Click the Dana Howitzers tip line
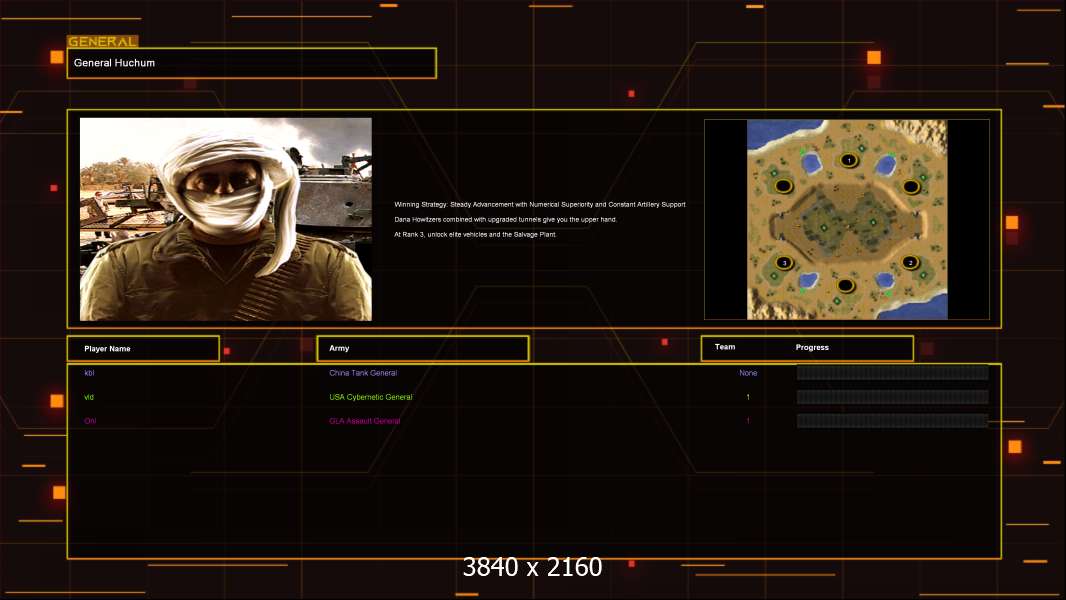This screenshot has width=1066, height=600. [505, 219]
